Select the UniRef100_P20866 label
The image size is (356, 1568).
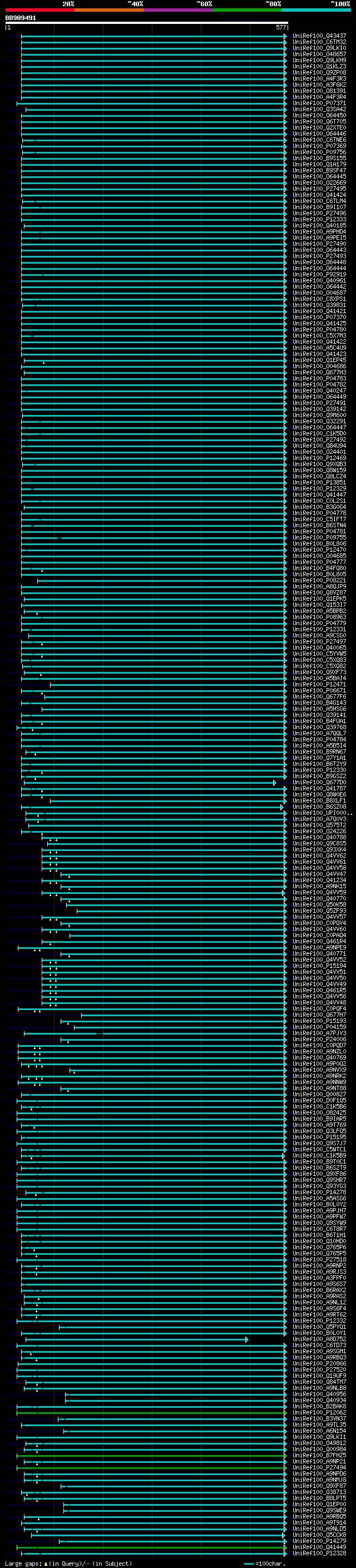tap(319, 1363)
